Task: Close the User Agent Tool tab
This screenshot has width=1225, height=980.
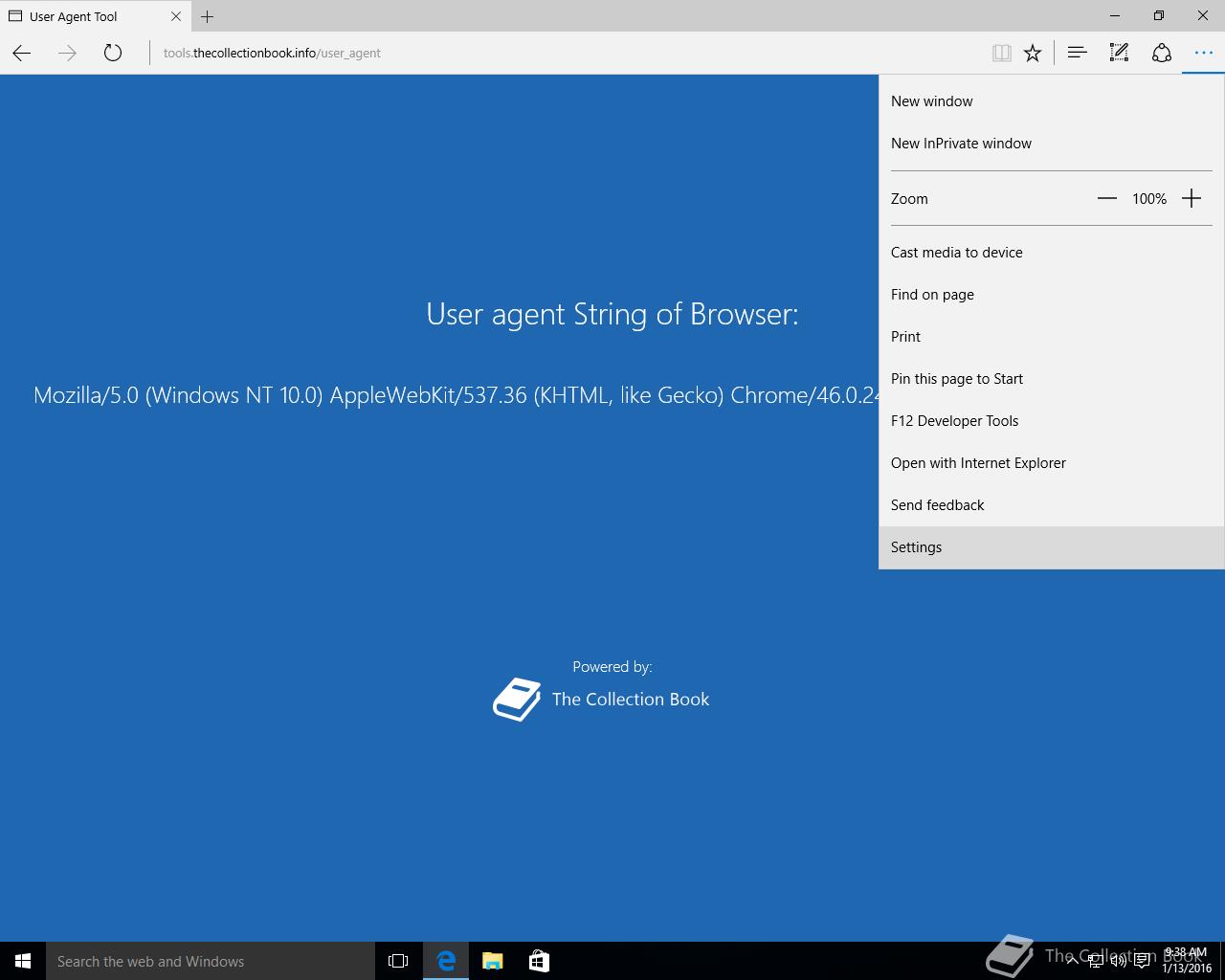Action: point(176,16)
